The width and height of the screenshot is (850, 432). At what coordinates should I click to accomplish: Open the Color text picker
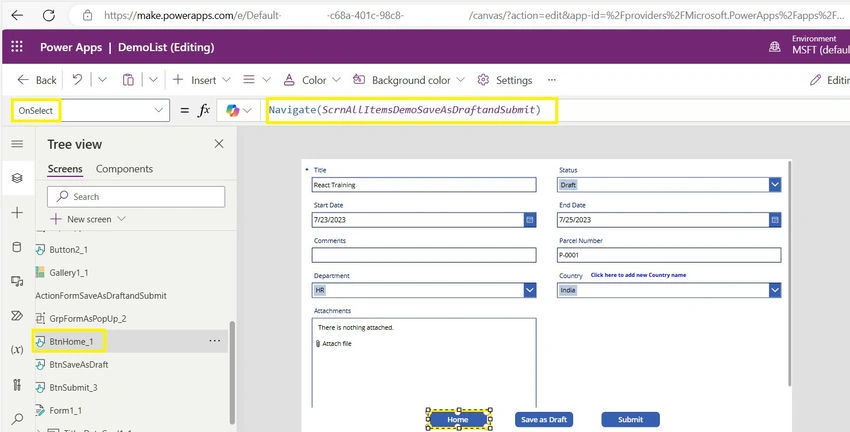(312, 80)
